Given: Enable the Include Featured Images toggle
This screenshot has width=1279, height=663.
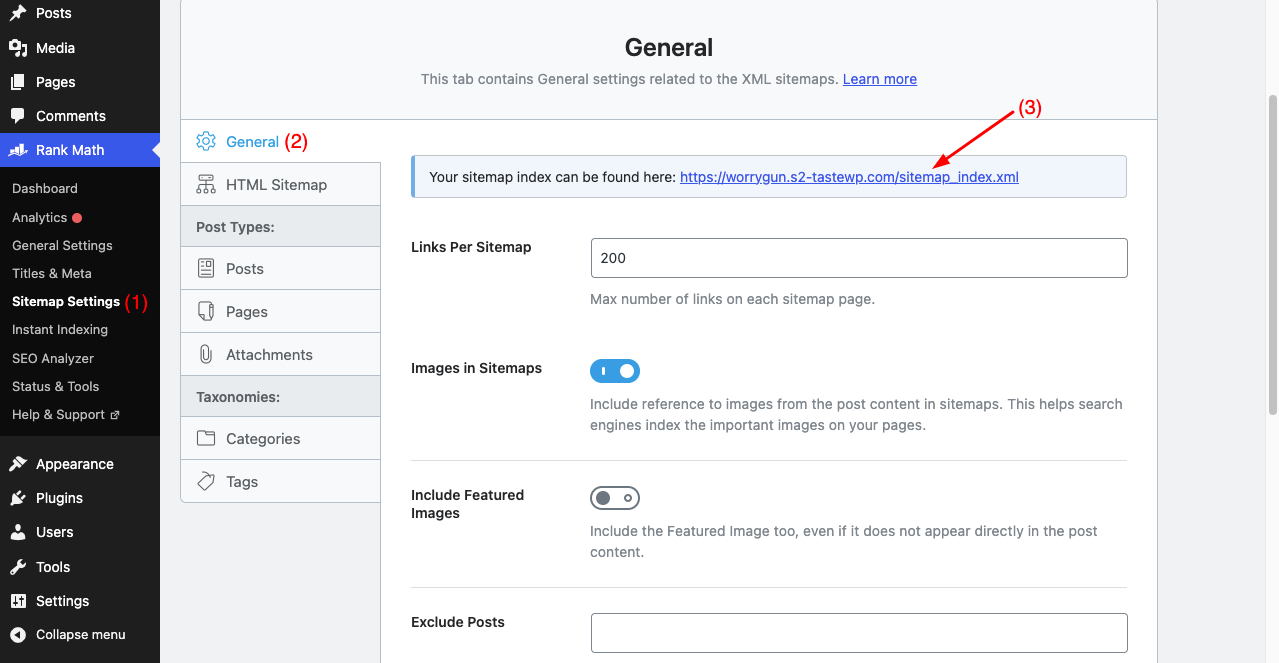Looking at the screenshot, I should pyautogui.click(x=615, y=497).
